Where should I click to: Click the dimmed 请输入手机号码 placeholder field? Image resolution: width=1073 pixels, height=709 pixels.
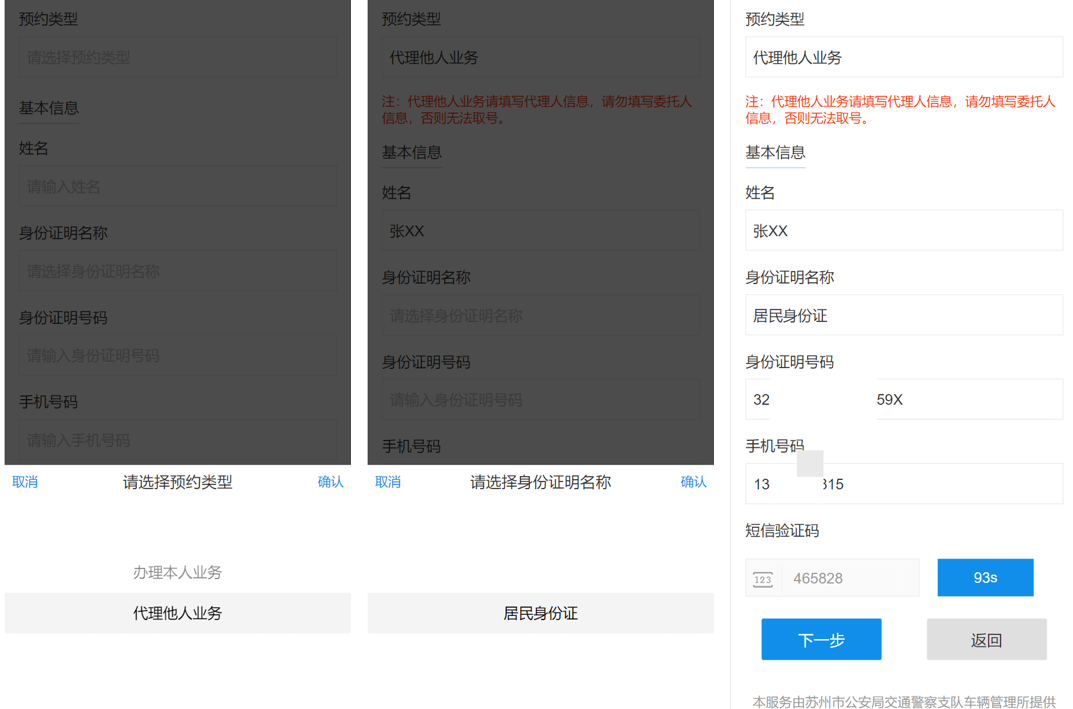coord(177,440)
